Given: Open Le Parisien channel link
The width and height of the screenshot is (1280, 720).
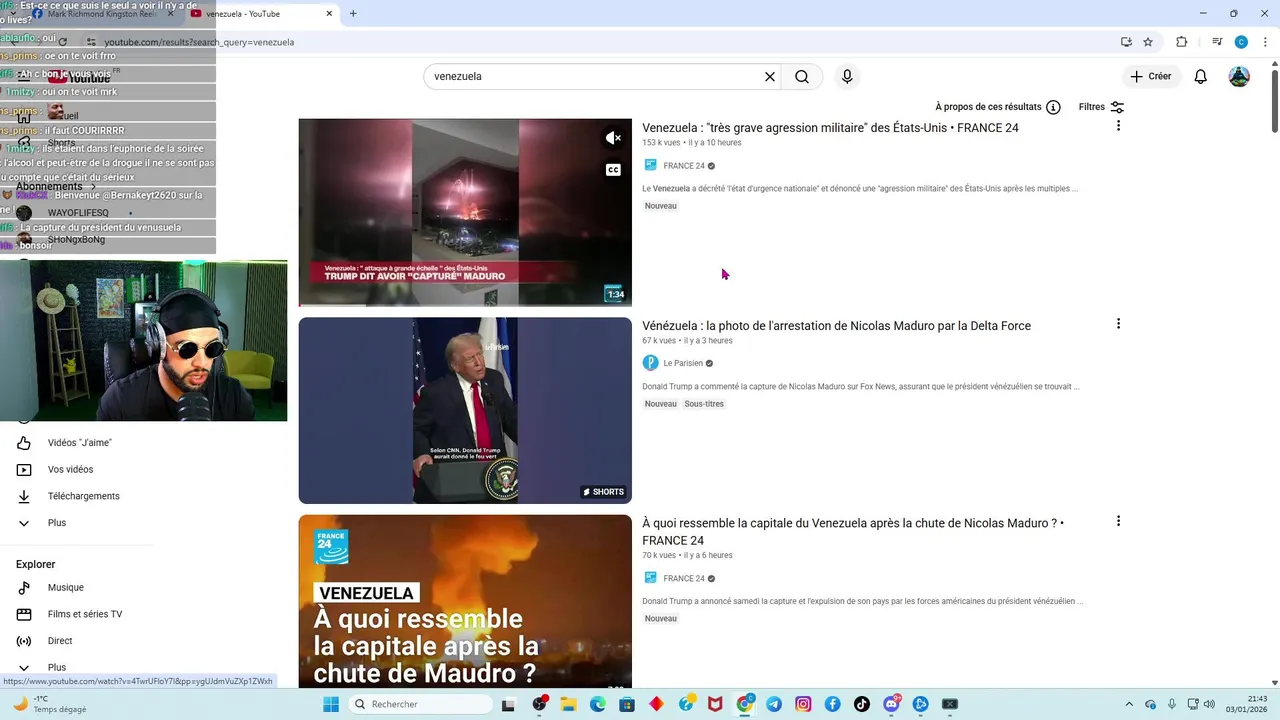Looking at the screenshot, I should [x=683, y=363].
